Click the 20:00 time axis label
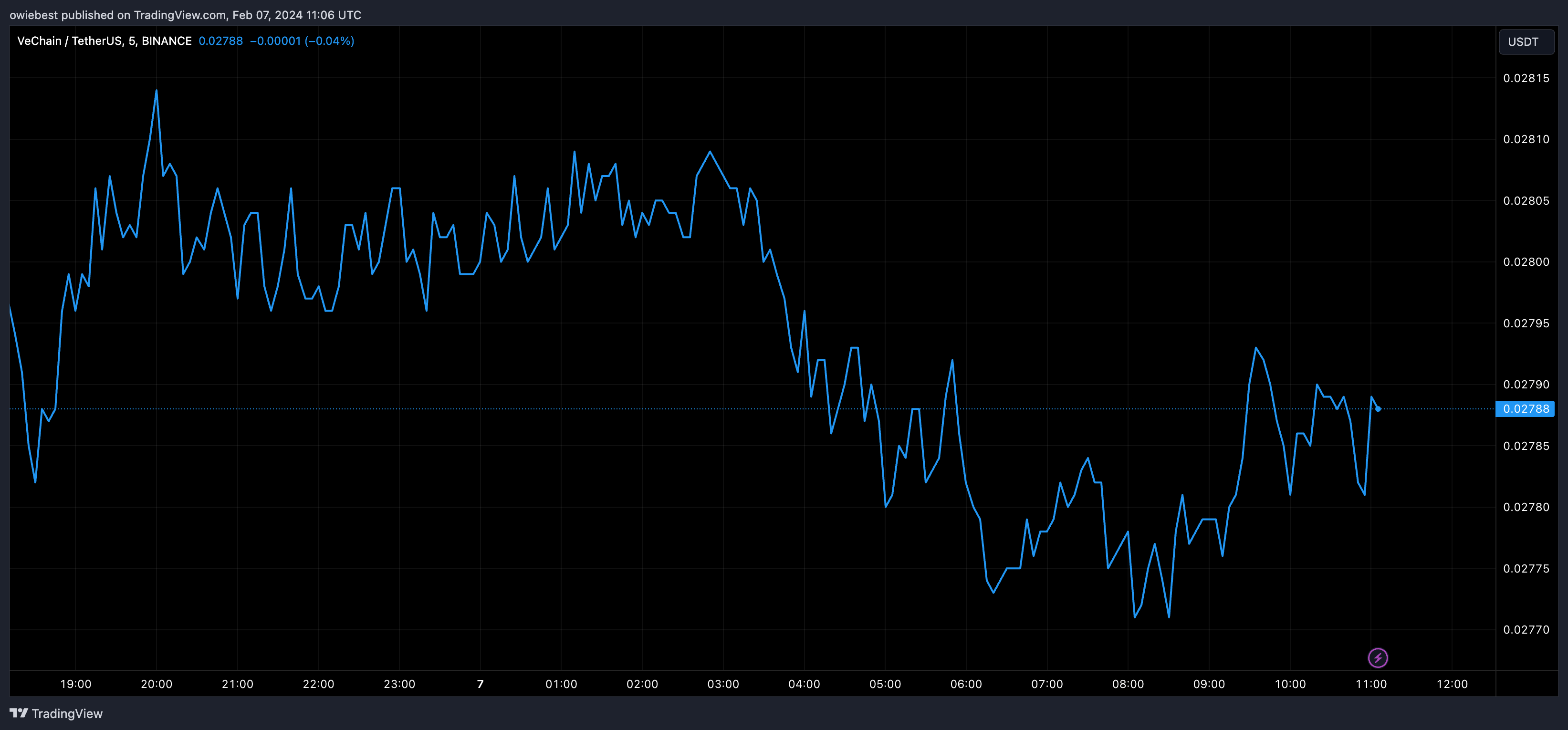1568x730 pixels. click(157, 684)
